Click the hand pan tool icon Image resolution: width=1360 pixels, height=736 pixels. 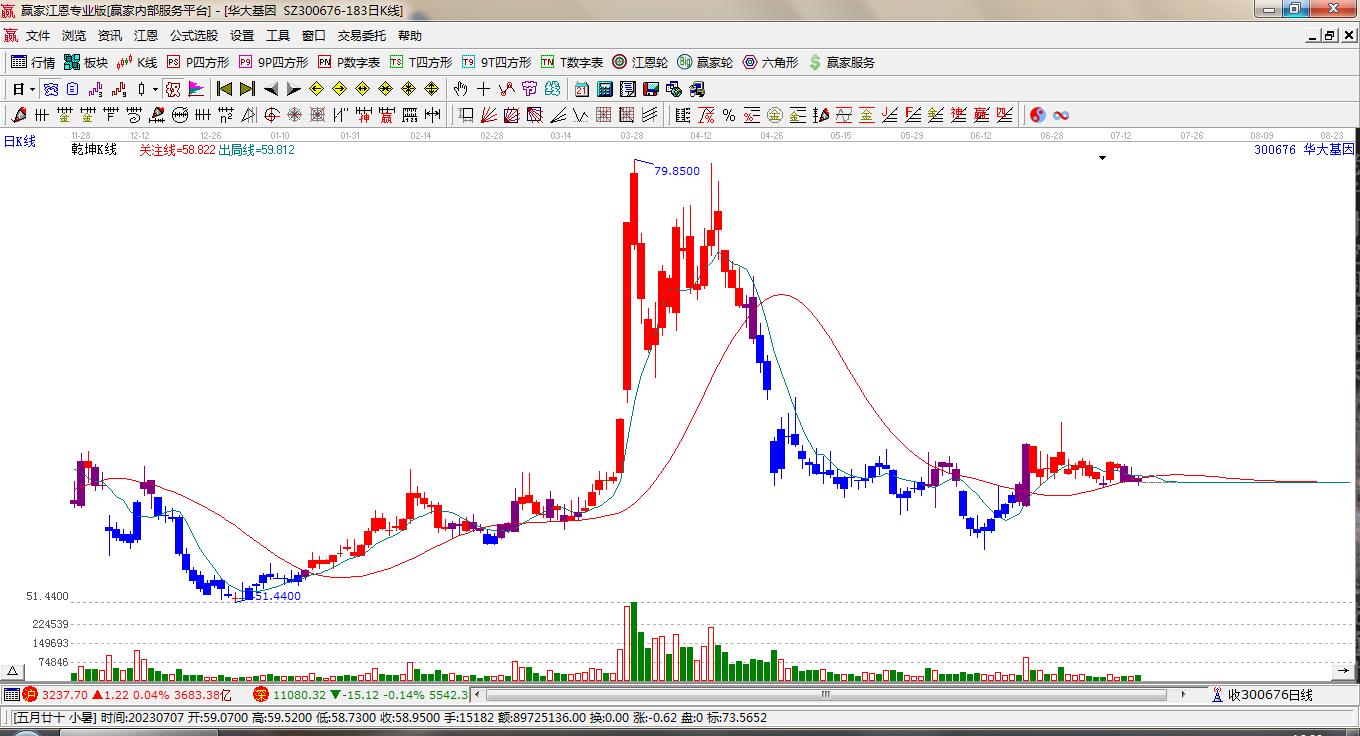coord(460,89)
